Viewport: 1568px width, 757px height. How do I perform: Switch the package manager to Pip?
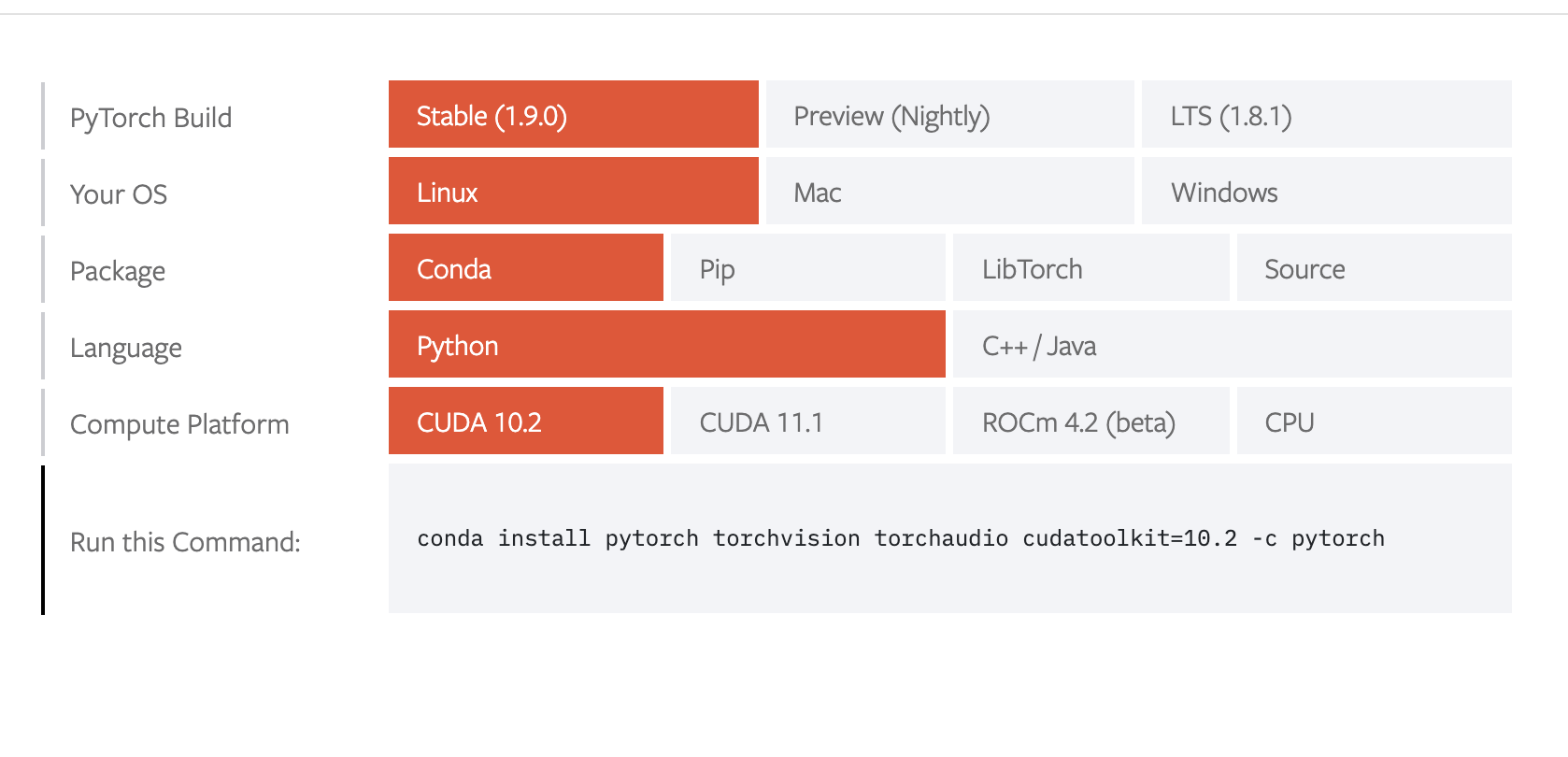point(806,268)
